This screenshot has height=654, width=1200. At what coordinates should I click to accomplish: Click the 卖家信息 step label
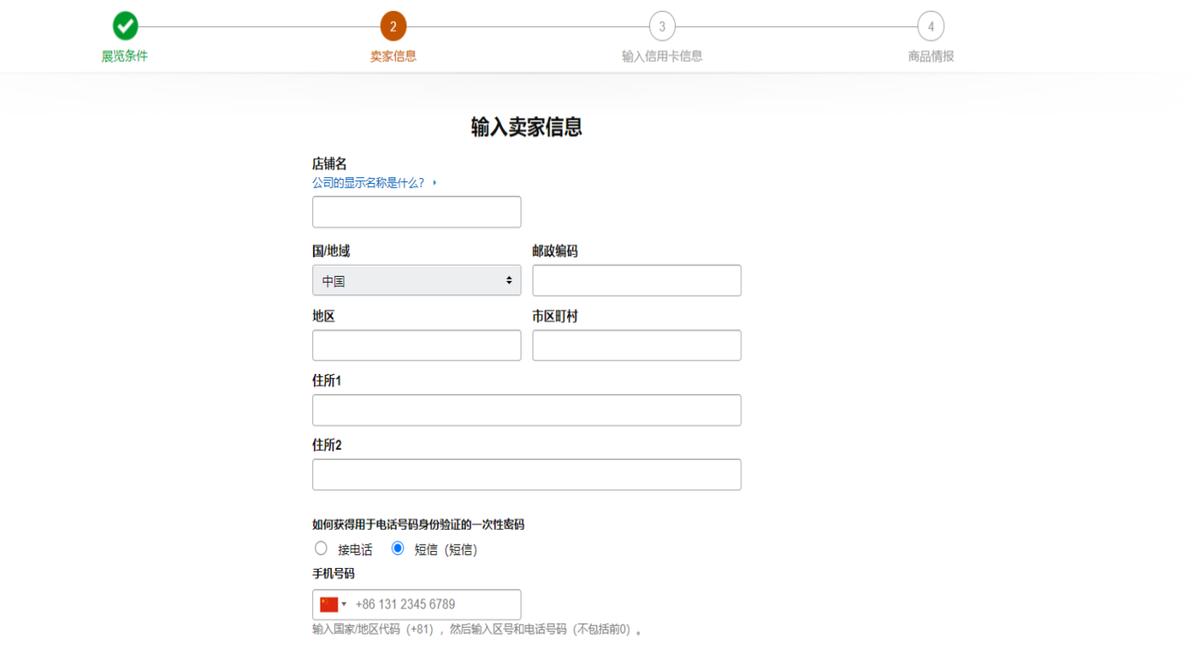[393, 56]
